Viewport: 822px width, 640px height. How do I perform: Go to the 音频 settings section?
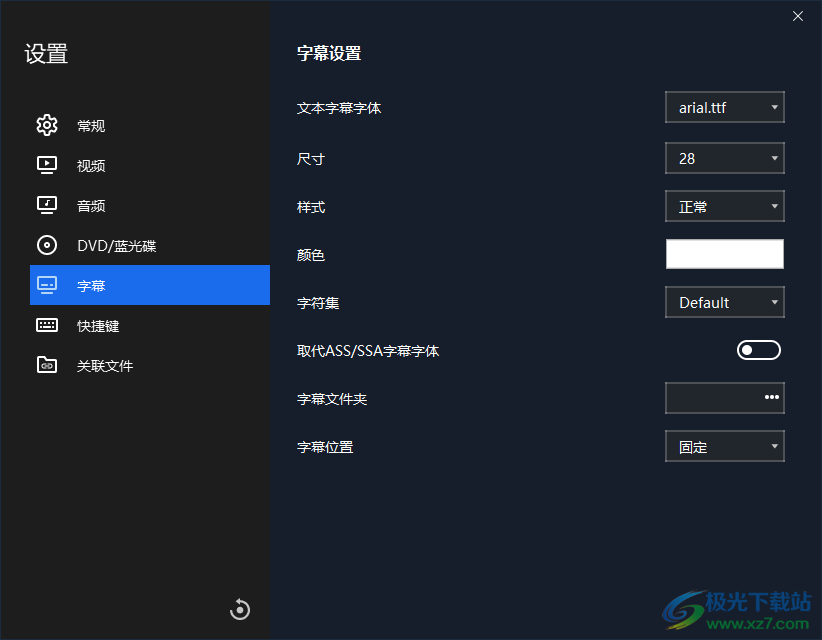click(150, 205)
